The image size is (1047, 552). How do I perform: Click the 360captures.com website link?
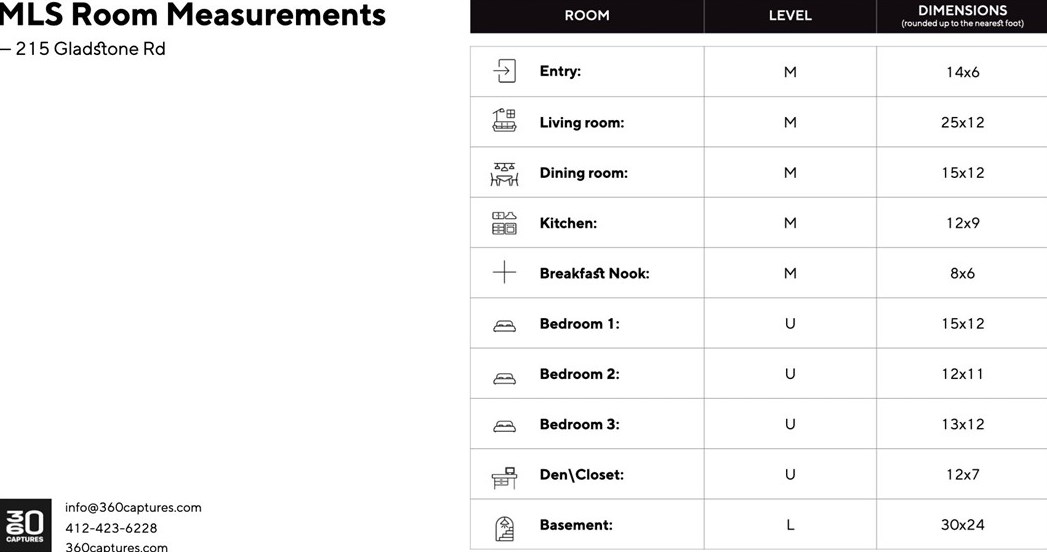(x=116, y=547)
